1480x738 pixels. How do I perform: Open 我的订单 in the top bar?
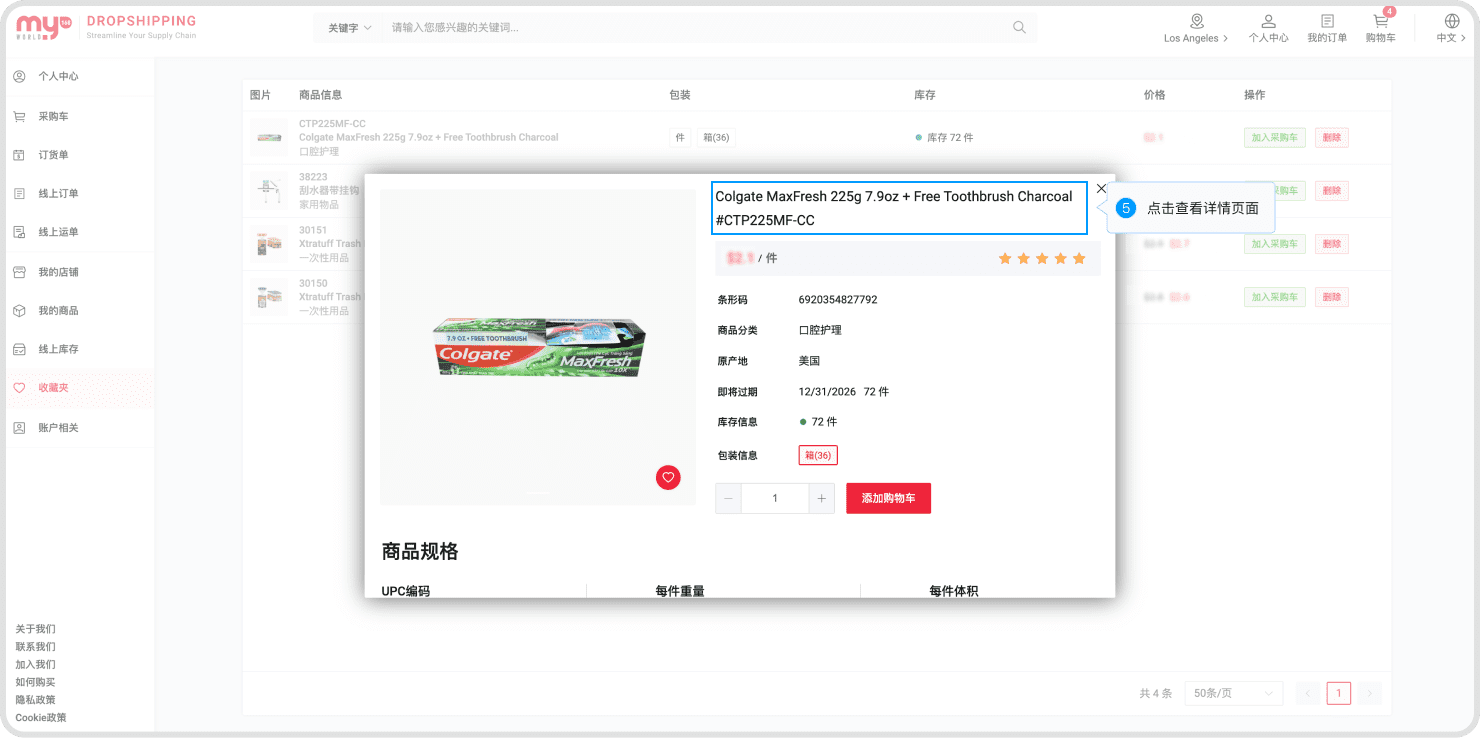coord(1327,28)
